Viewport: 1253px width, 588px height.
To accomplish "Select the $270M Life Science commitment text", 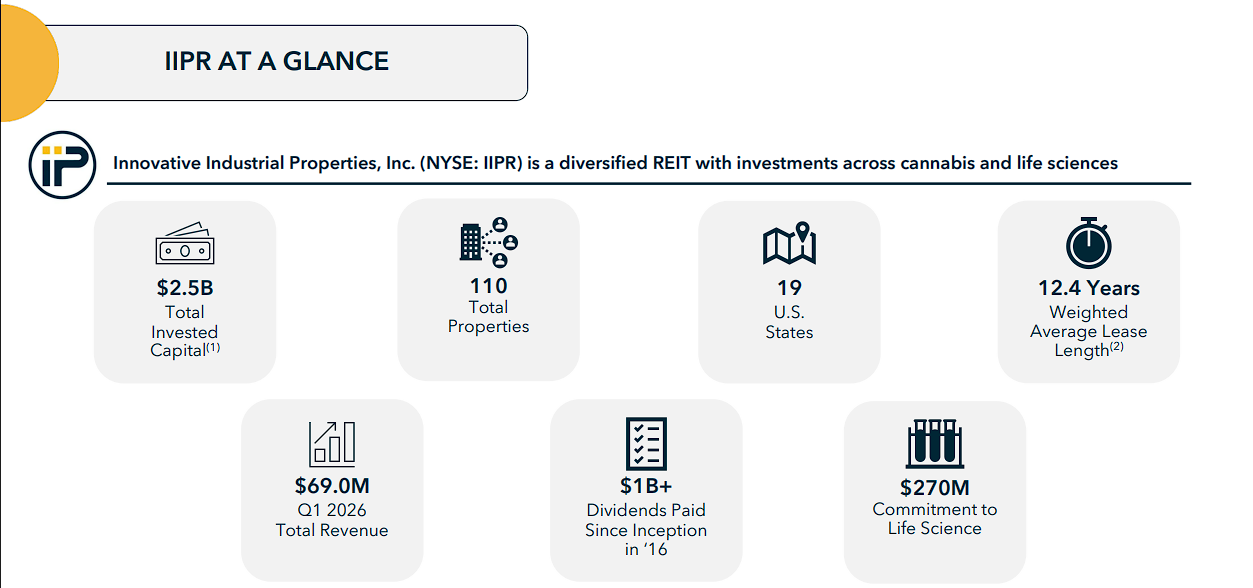I will [x=935, y=507].
